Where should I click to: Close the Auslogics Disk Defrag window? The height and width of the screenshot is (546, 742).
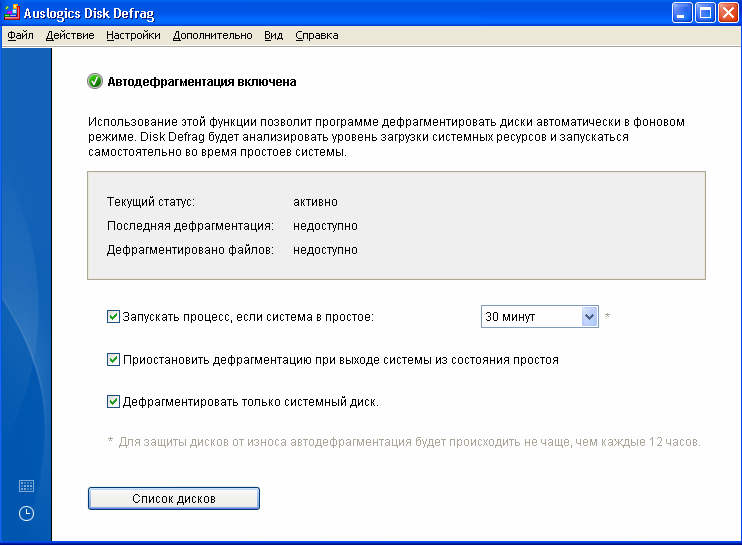727,14
